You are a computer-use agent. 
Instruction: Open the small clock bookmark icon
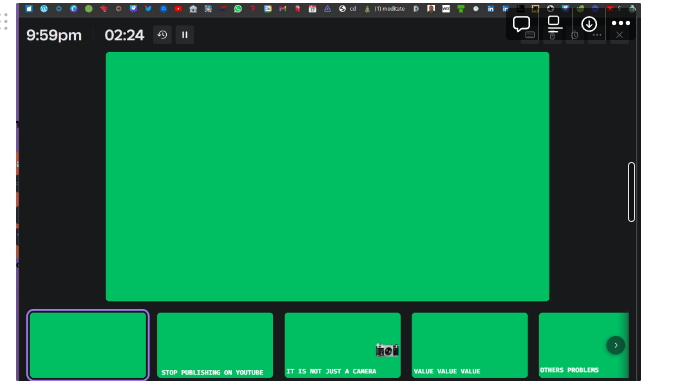coord(476,9)
